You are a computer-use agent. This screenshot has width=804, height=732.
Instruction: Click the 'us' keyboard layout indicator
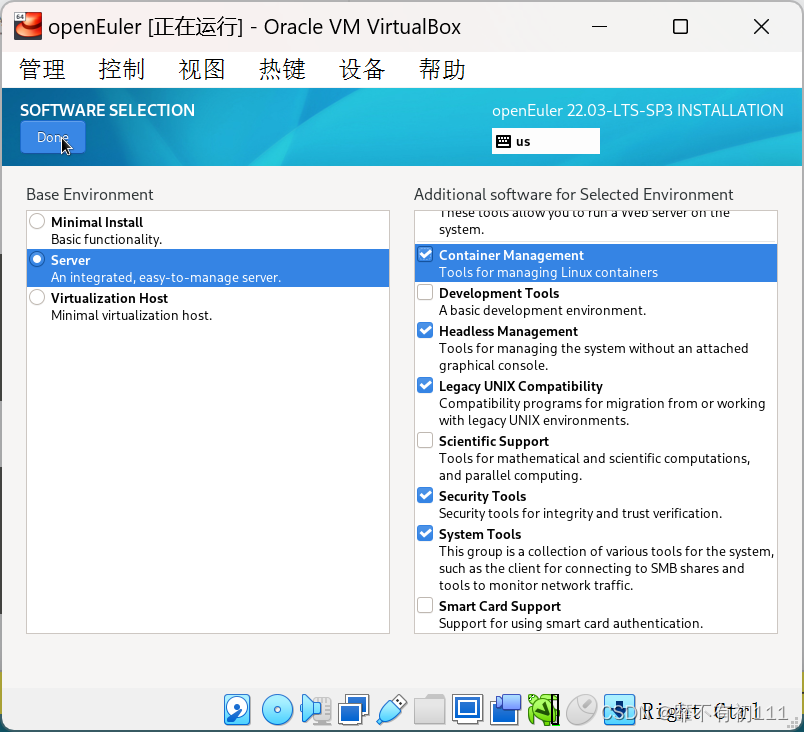click(546, 141)
